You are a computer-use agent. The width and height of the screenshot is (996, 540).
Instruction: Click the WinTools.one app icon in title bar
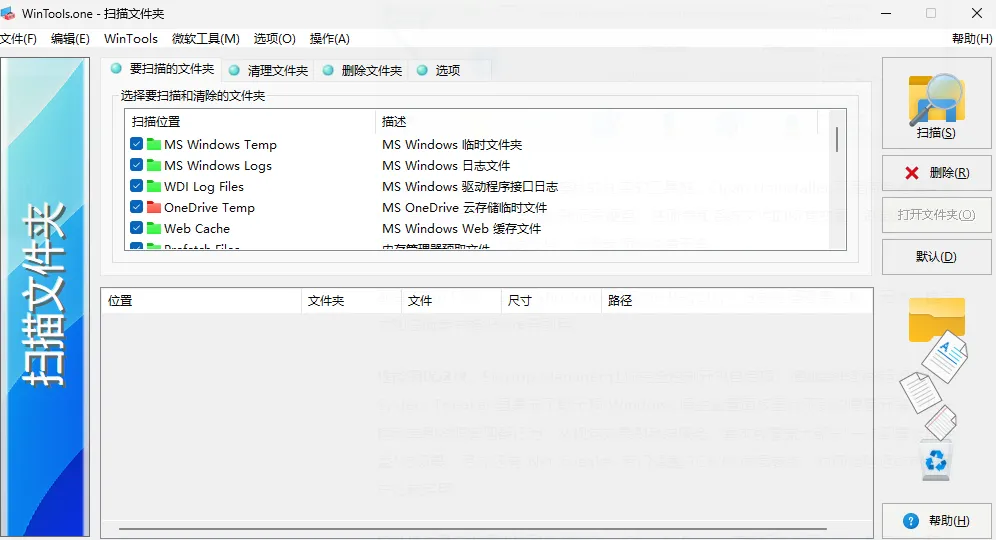tap(8, 13)
